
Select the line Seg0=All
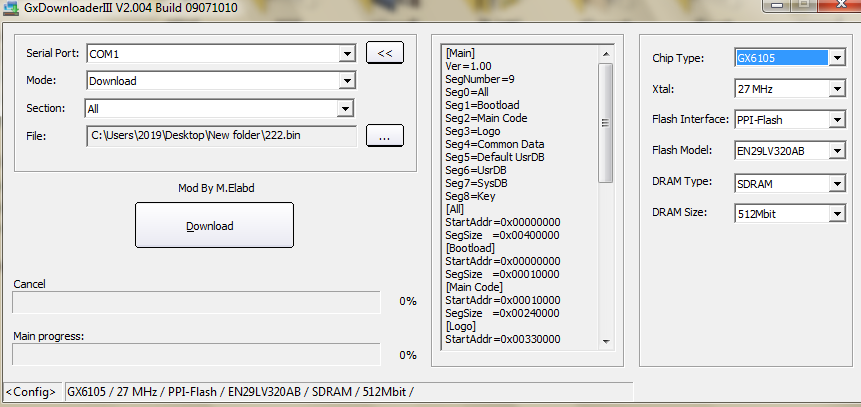[x=467, y=92]
